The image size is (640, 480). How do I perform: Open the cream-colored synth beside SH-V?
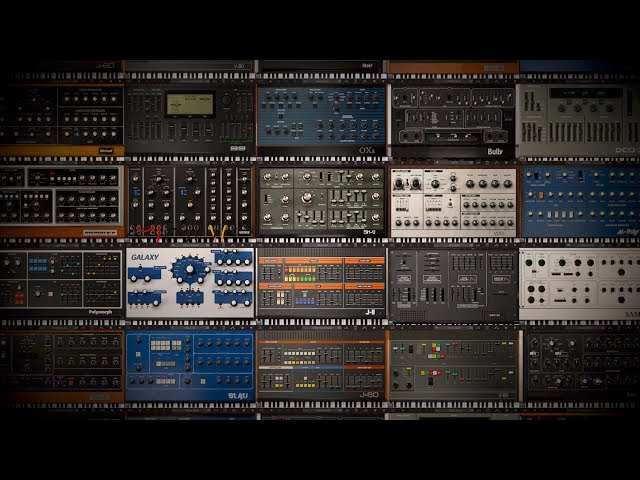453,202
